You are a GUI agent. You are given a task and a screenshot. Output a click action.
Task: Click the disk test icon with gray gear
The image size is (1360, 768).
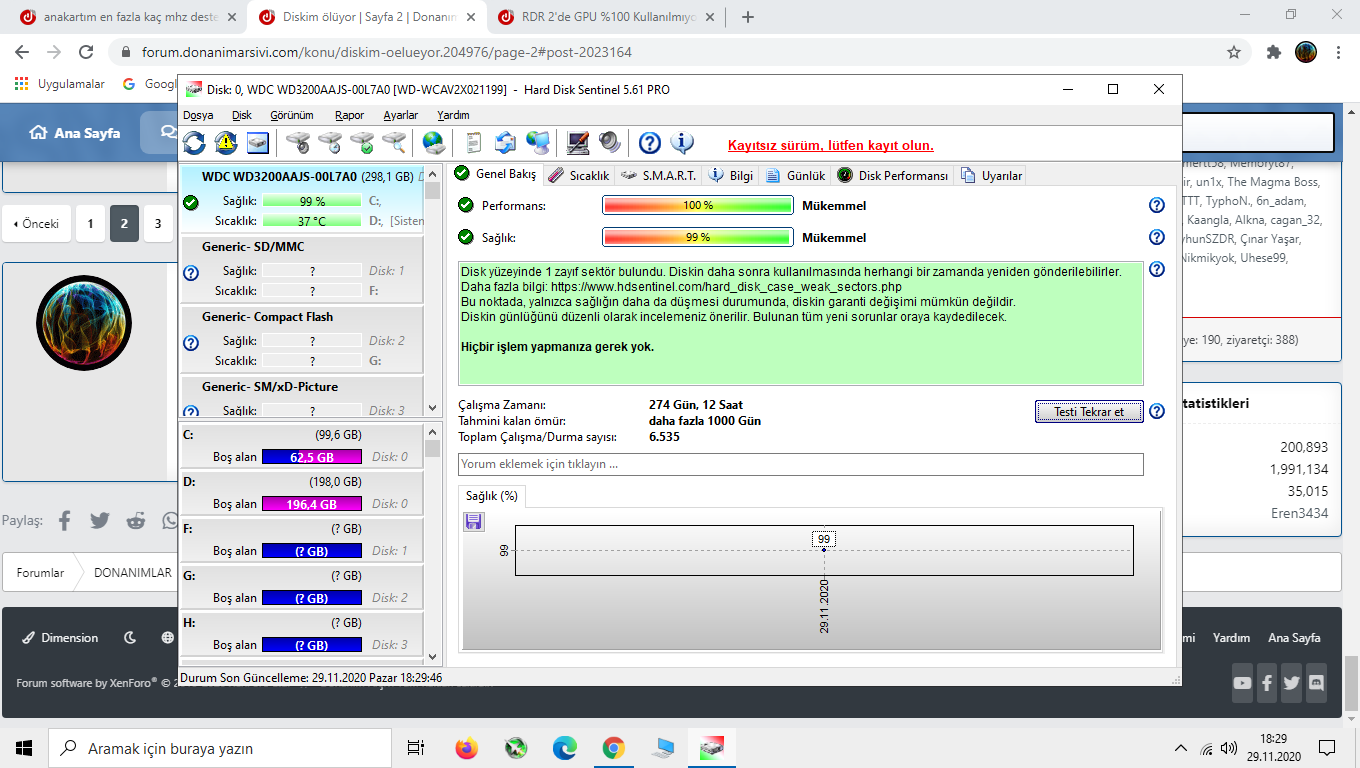point(298,143)
